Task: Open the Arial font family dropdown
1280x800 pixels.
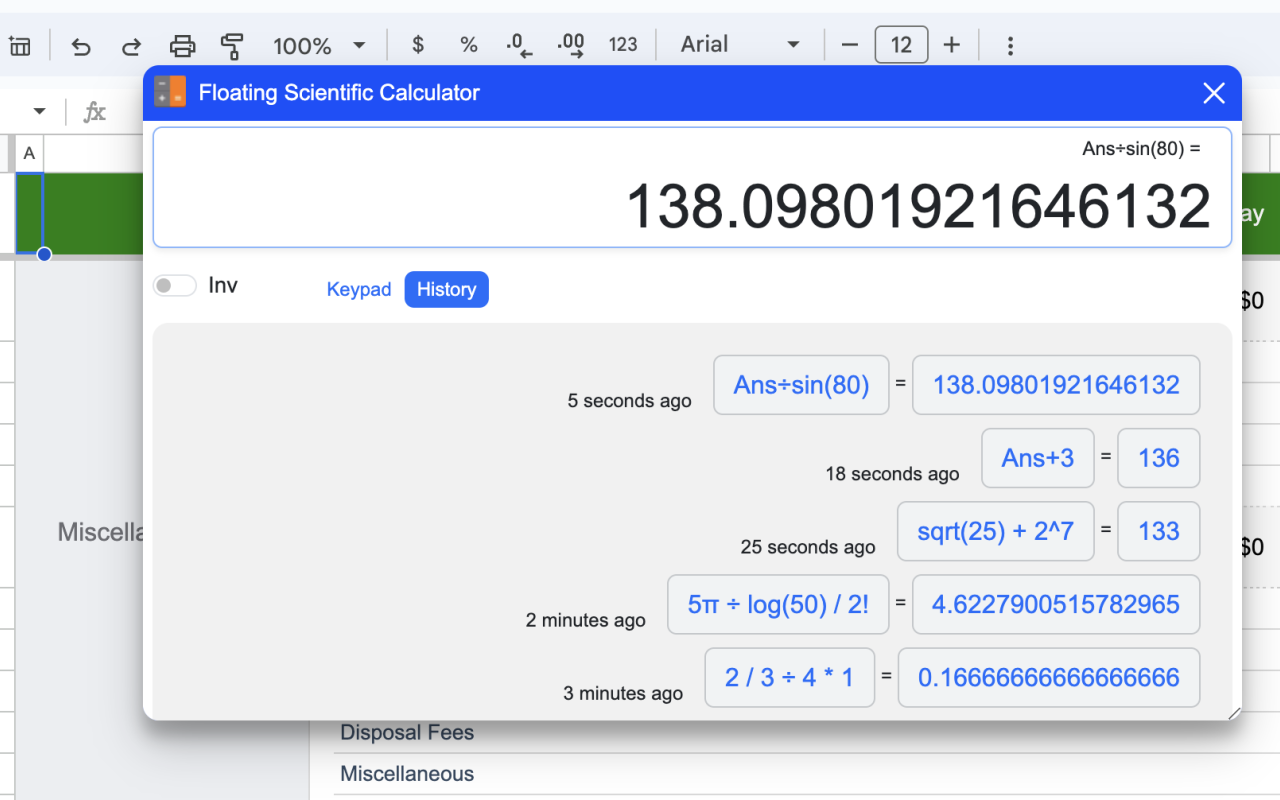Action: coord(740,45)
